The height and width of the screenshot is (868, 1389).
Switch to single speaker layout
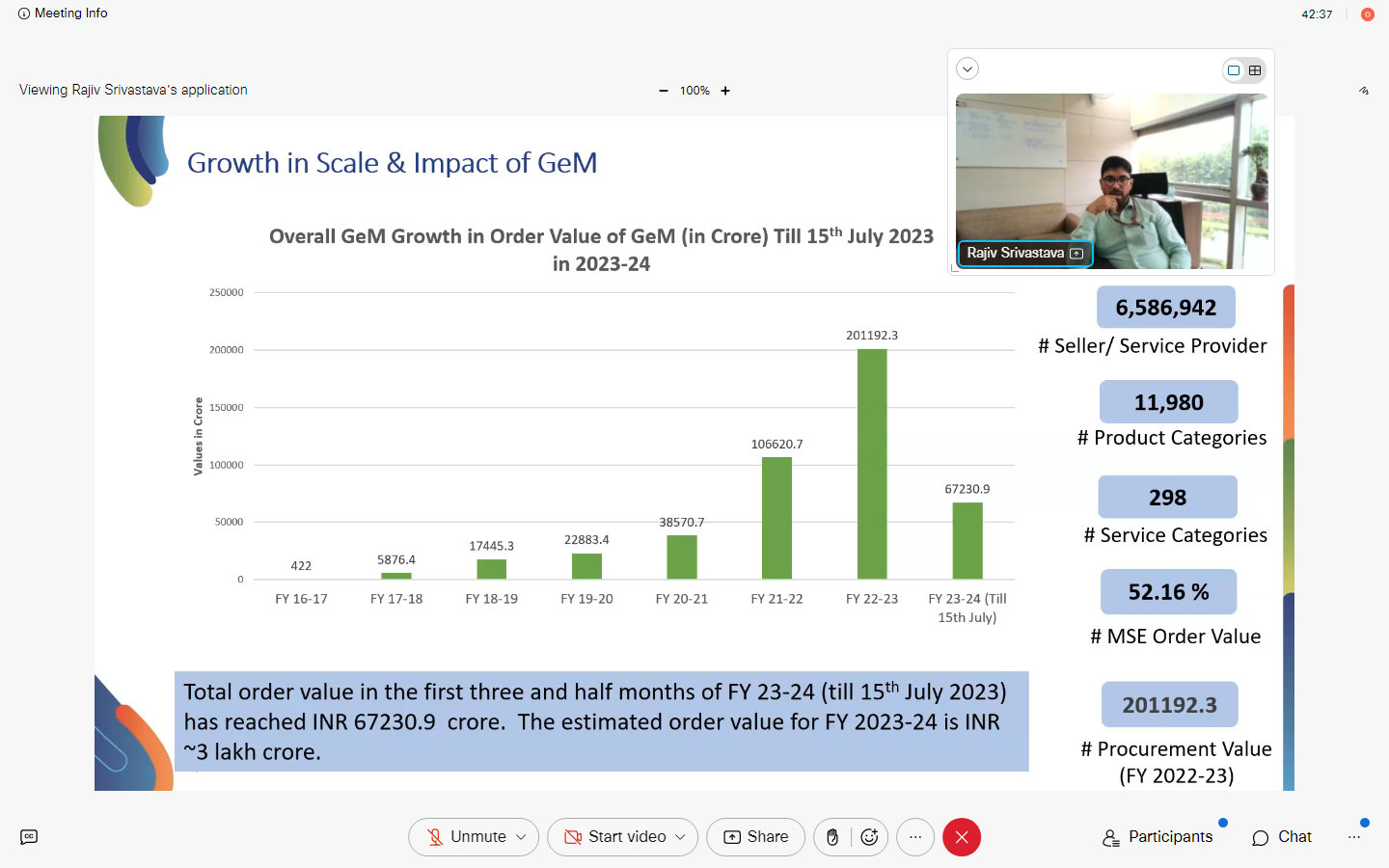[1234, 70]
